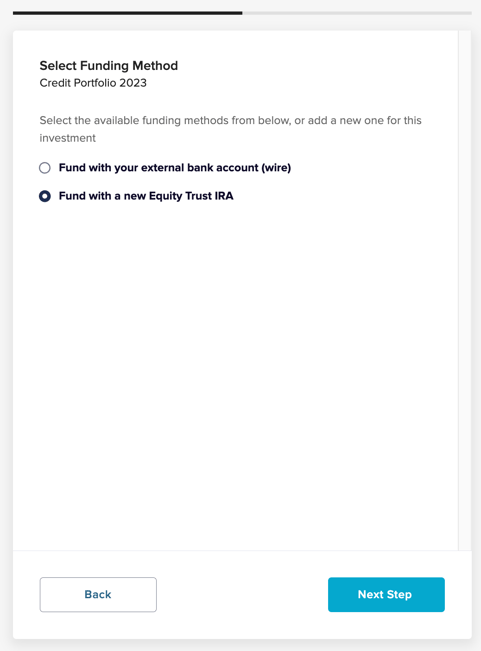The height and width of the screenshot is (651, 481).
Task: Click the 'Credit Portfolio 2023' subtitle
Action: click(x=93, y=83)
